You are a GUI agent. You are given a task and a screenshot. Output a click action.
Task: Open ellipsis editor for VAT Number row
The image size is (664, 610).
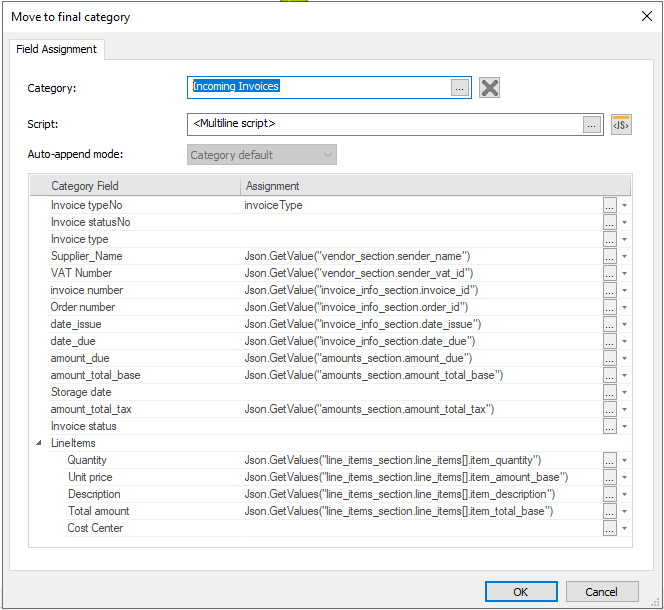pyautogui.click(x=609, y=273)
